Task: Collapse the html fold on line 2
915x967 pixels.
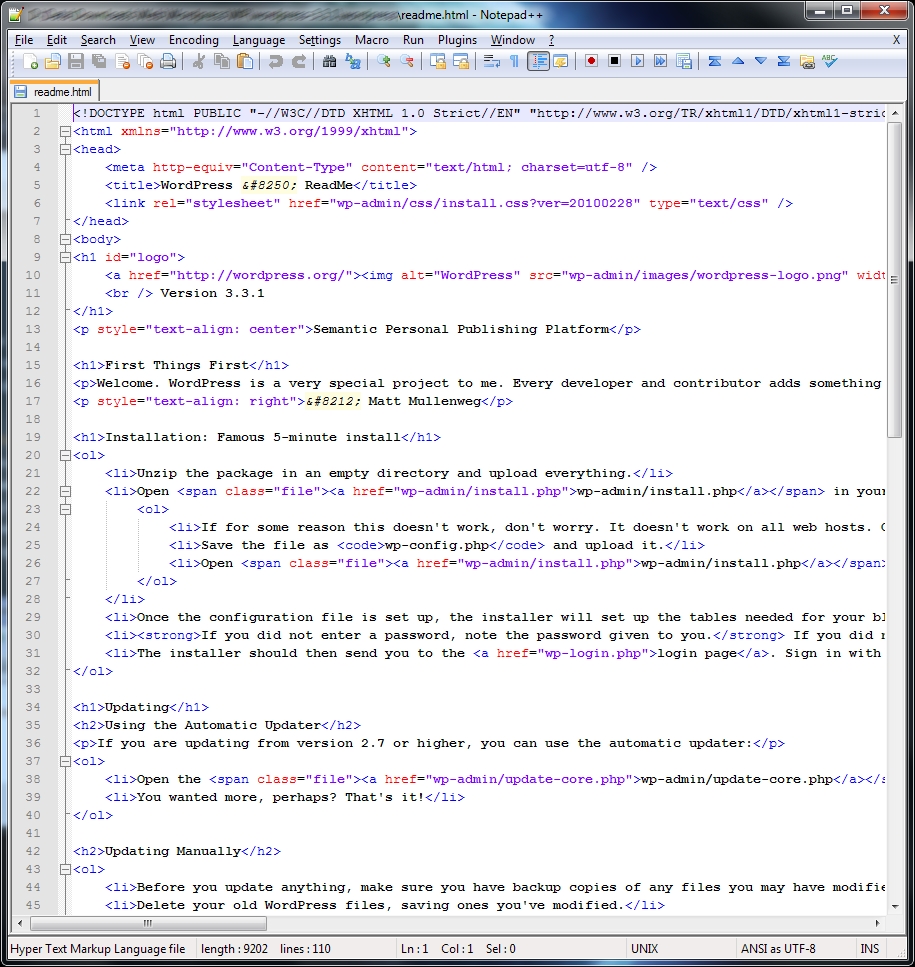Action: [x=65, y=131]
